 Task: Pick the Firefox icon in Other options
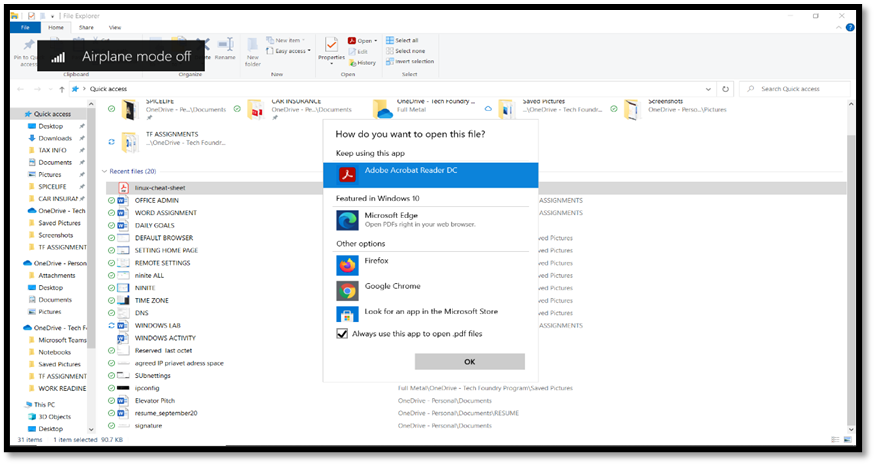(x=347, y=265)
